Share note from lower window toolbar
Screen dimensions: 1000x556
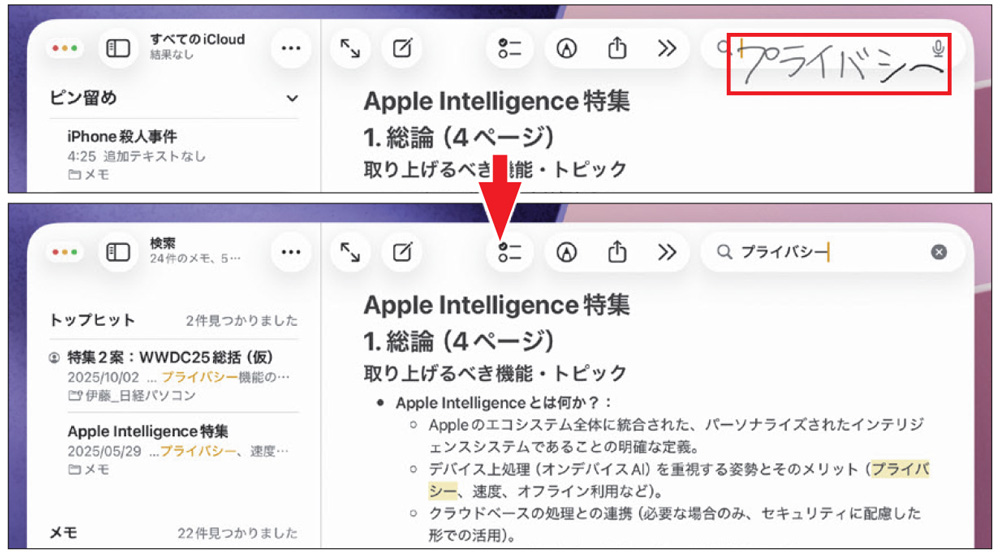[x=617, y=252]
